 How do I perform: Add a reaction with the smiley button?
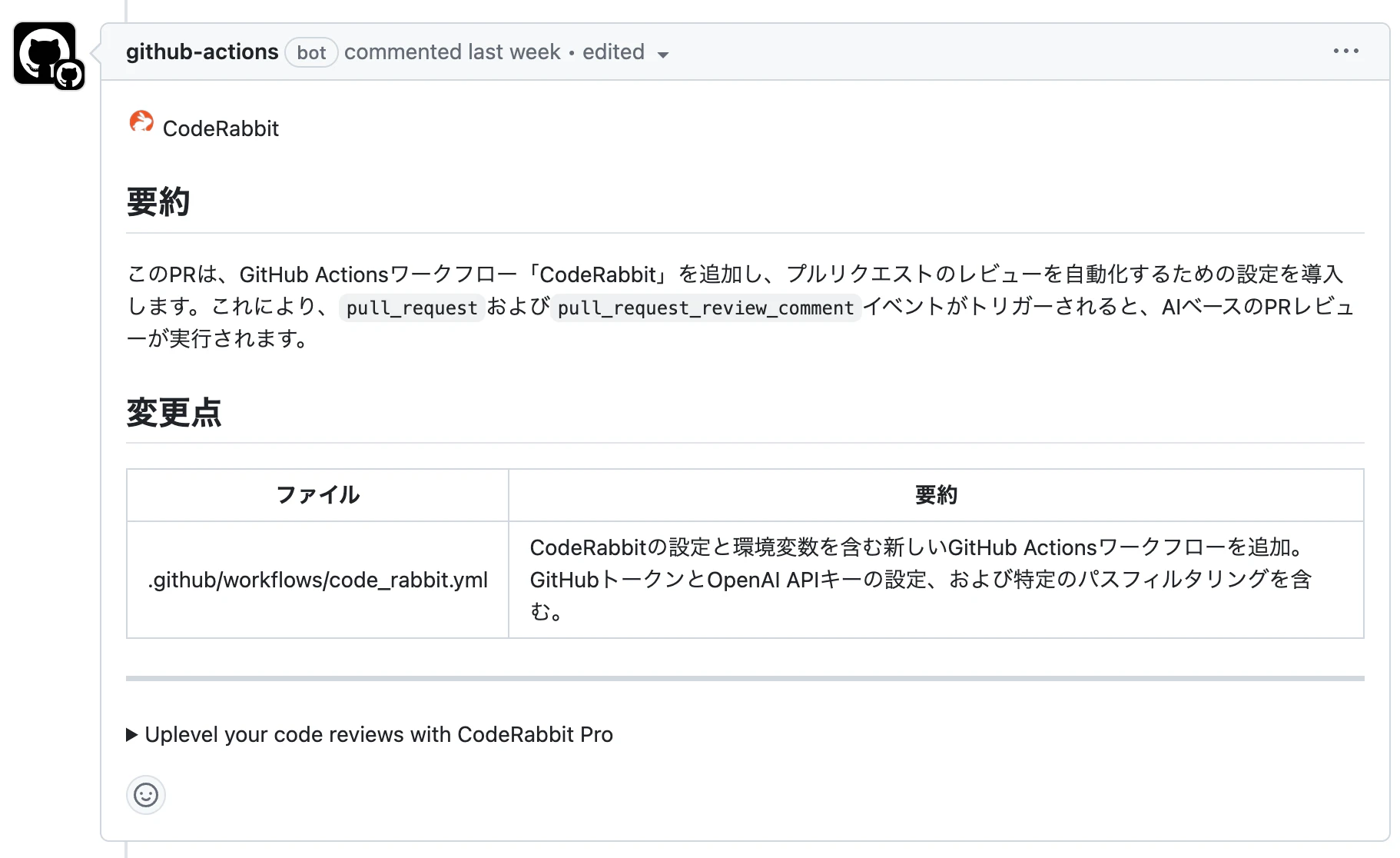pyautogui.click(x=146, y=795)
